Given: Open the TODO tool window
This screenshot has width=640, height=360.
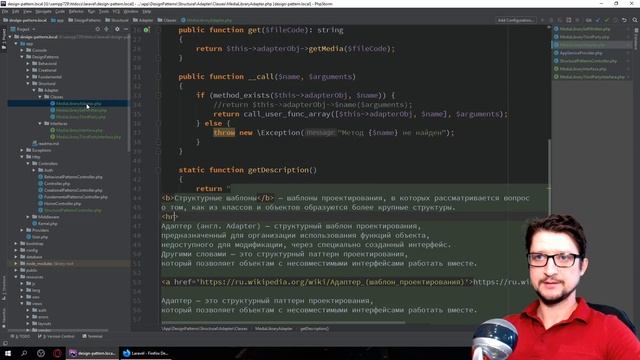Looking at the screenshot, I should pyautogui.click(x=20, y=336).
